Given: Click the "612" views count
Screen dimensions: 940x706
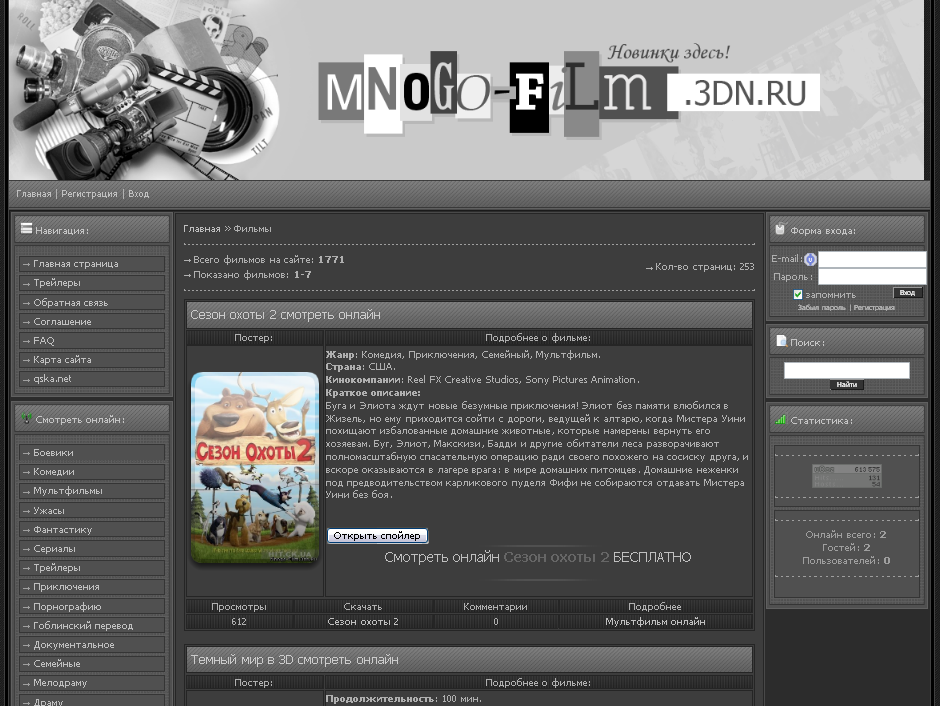Looking at the screenshot, I should [x=239, y=622].
